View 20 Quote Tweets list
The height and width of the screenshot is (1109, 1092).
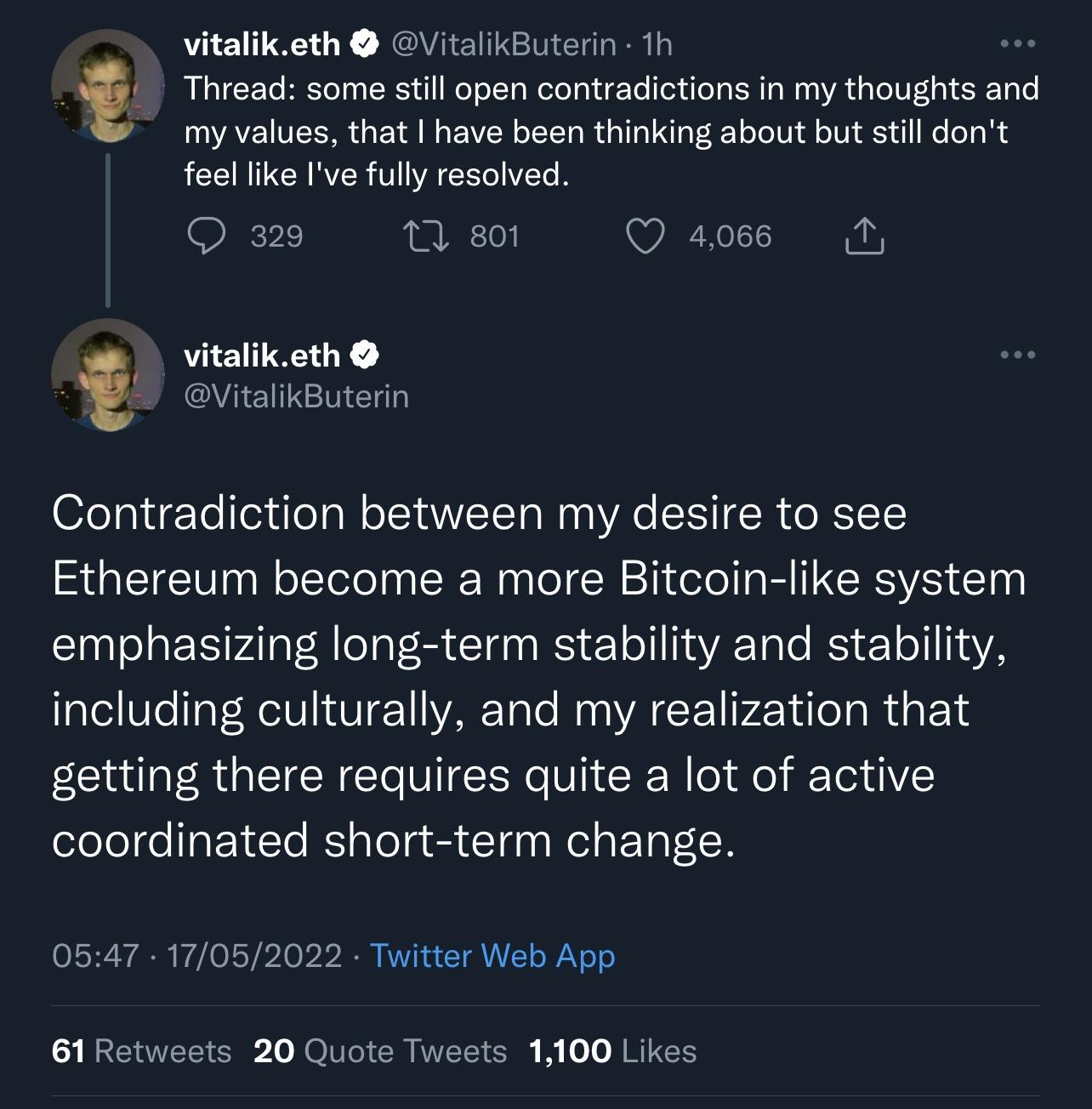click(380, 1051)
